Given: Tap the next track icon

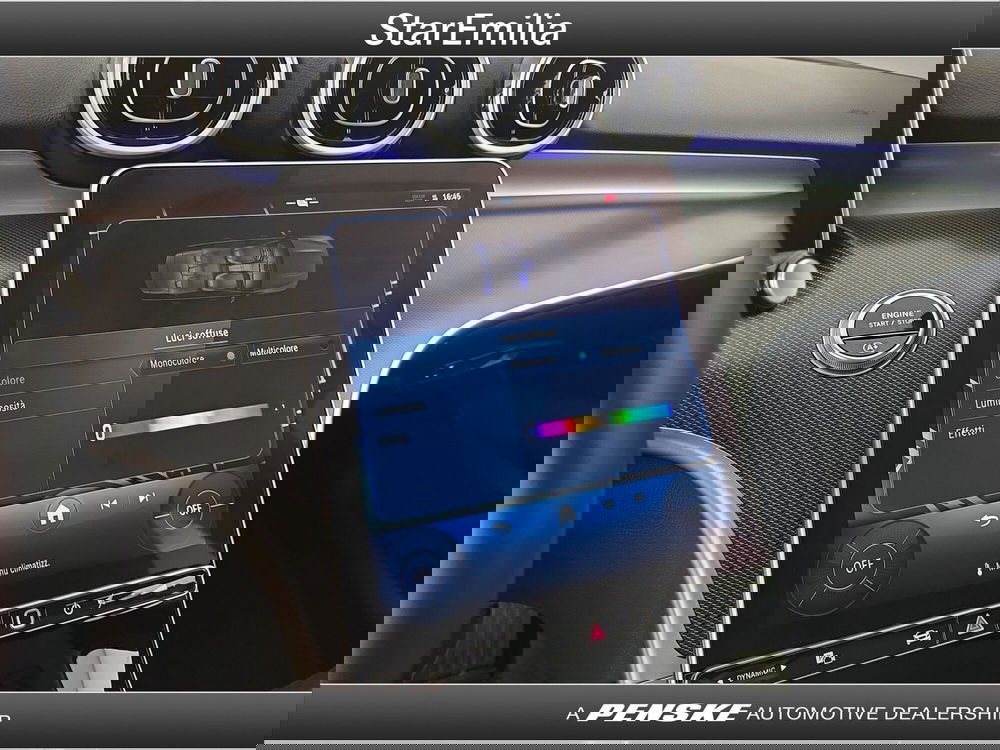Looking at the screenshot, I should (x=146, y=497).
